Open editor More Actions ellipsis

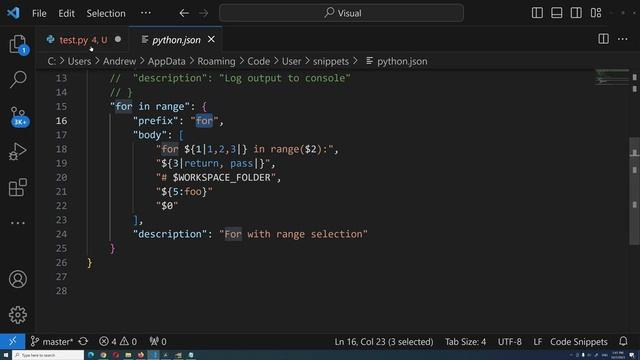tap(622, 39)
